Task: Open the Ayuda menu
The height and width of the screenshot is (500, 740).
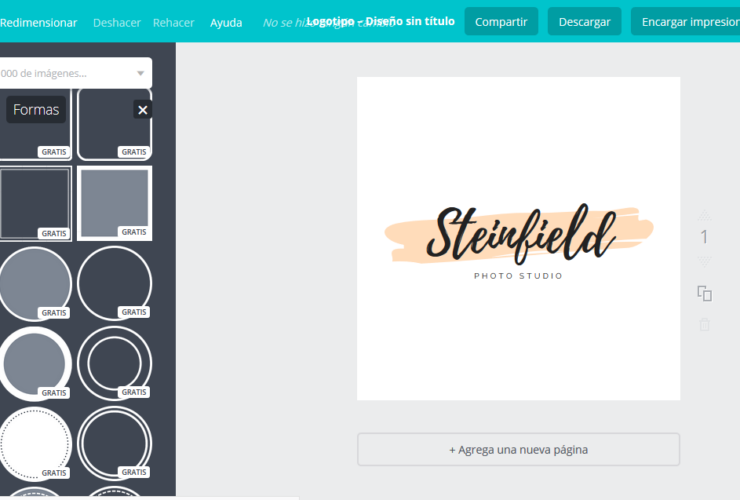Action: (x=226, y=23)
